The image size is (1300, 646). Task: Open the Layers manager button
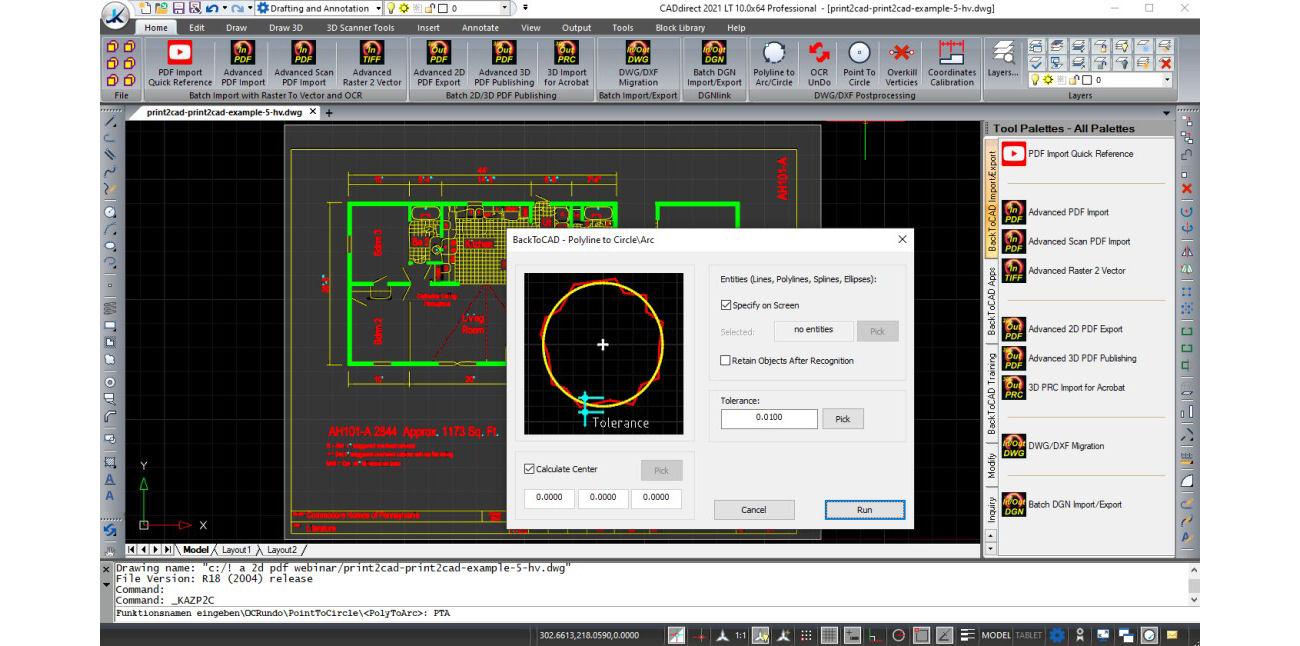point(1003,60)
